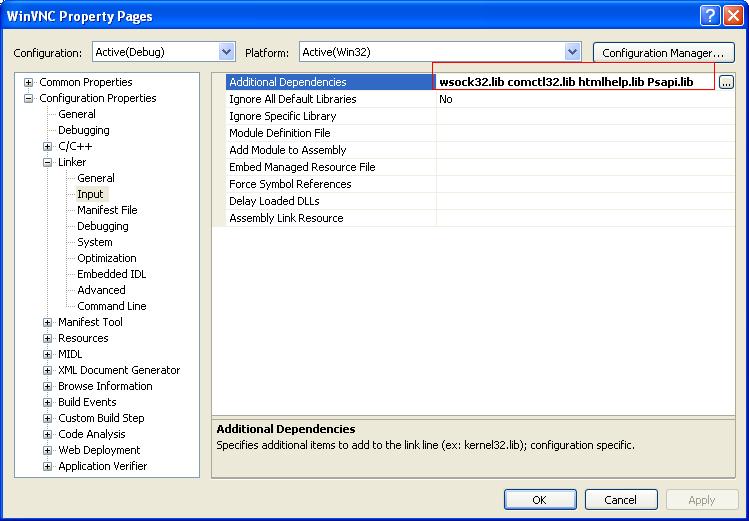The width and height of the screenshot is (749, 521).
Task: Open the Additional Dependencies ellipsis editor
Action: pos(726,82)
